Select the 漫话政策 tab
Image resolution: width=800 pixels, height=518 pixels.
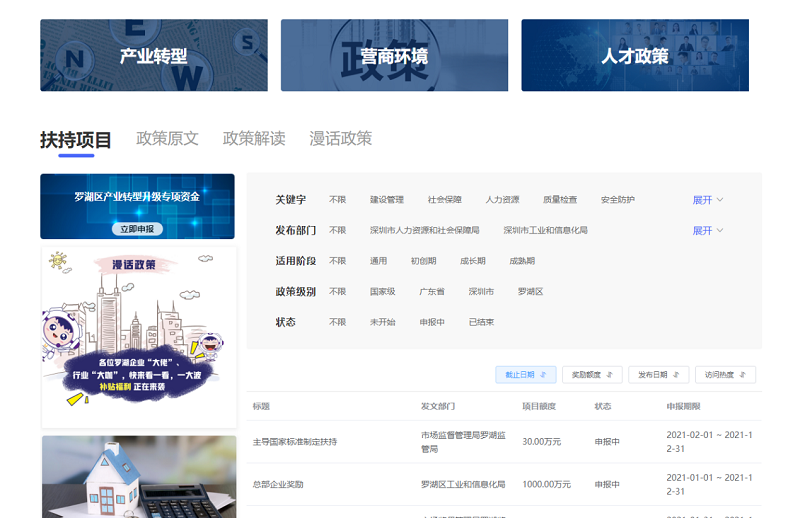click(x=340, y=139)
